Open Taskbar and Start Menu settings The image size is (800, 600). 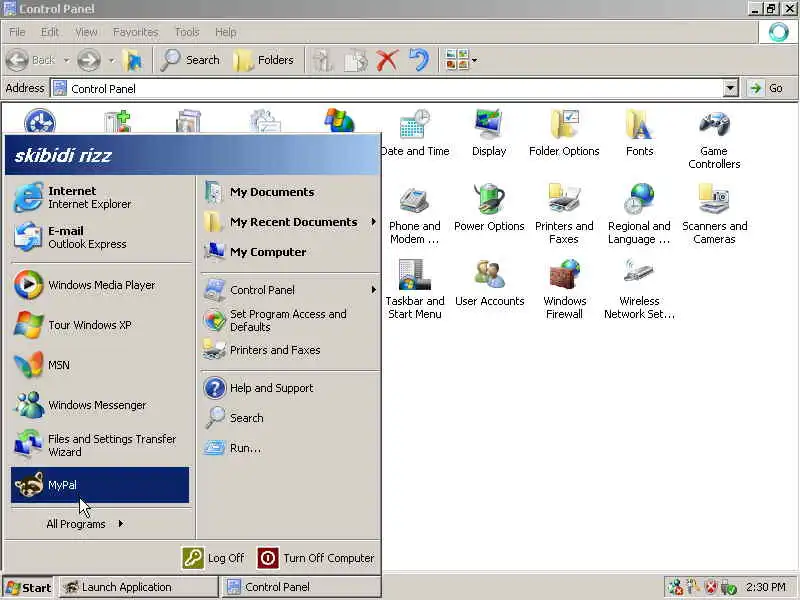[414, 289]
